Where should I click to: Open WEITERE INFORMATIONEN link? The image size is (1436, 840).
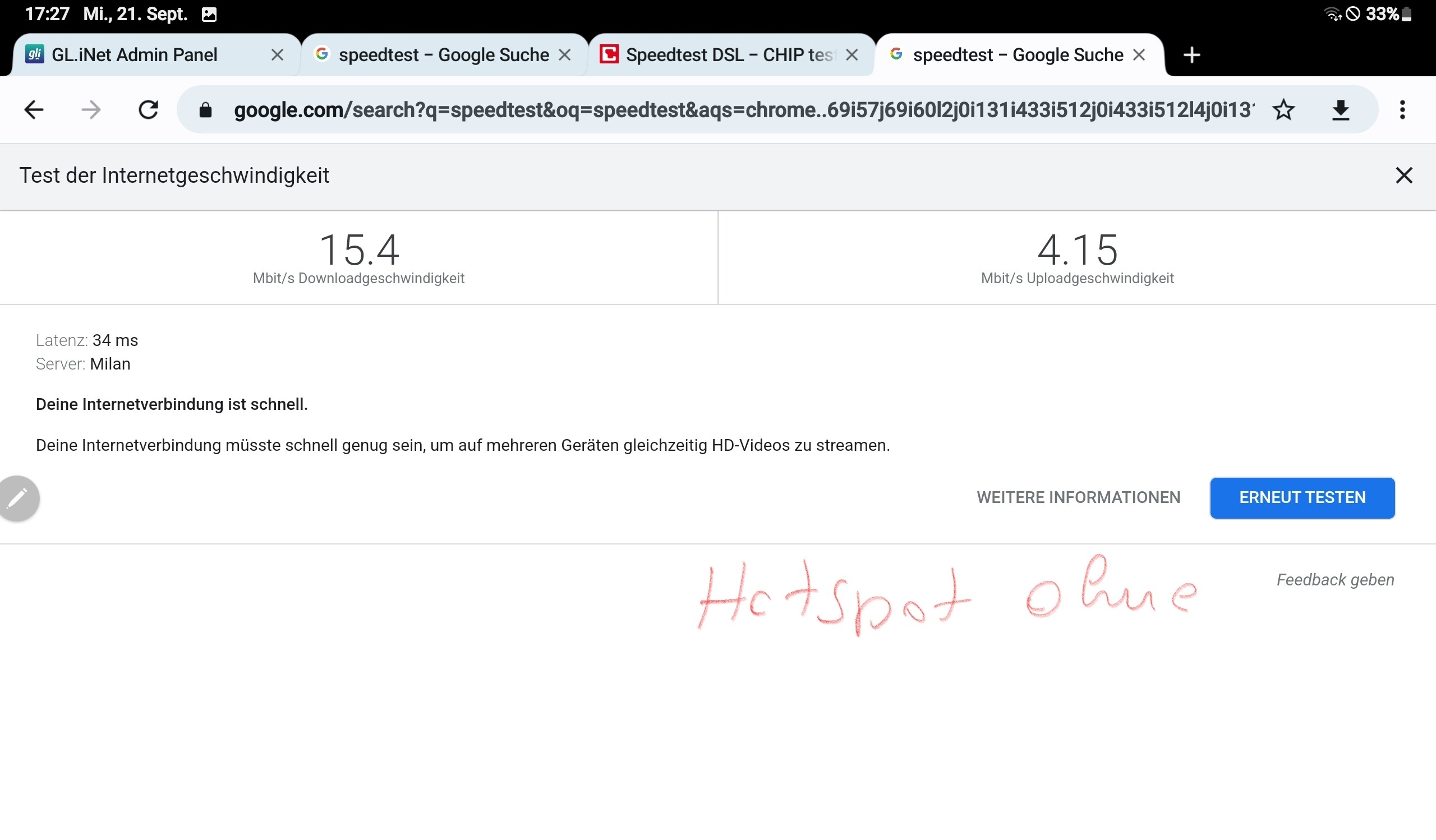click(x=1078, y=498)
